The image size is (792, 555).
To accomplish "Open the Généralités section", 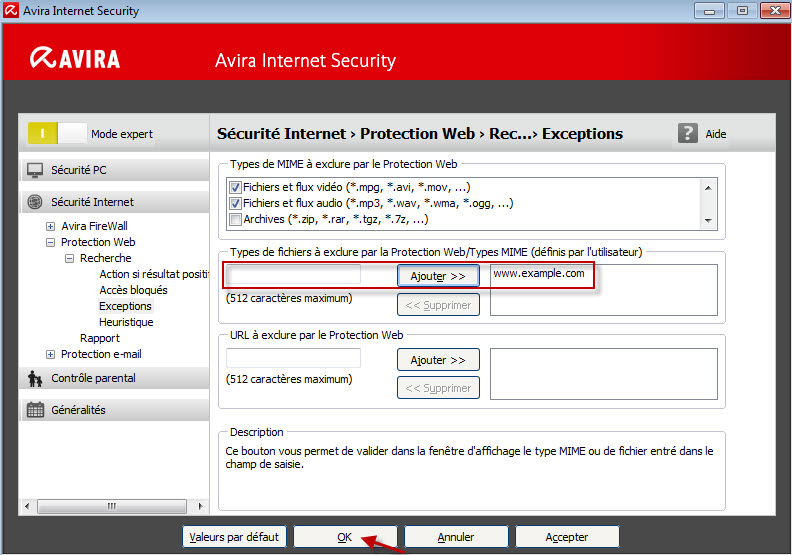I will (x=115, y=410).
